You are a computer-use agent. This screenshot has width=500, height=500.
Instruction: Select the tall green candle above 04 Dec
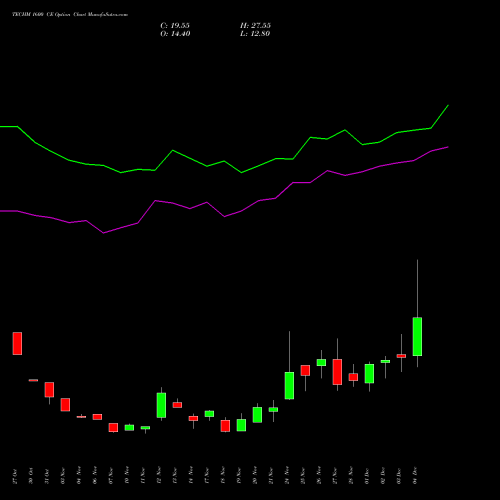pos(417,337)
